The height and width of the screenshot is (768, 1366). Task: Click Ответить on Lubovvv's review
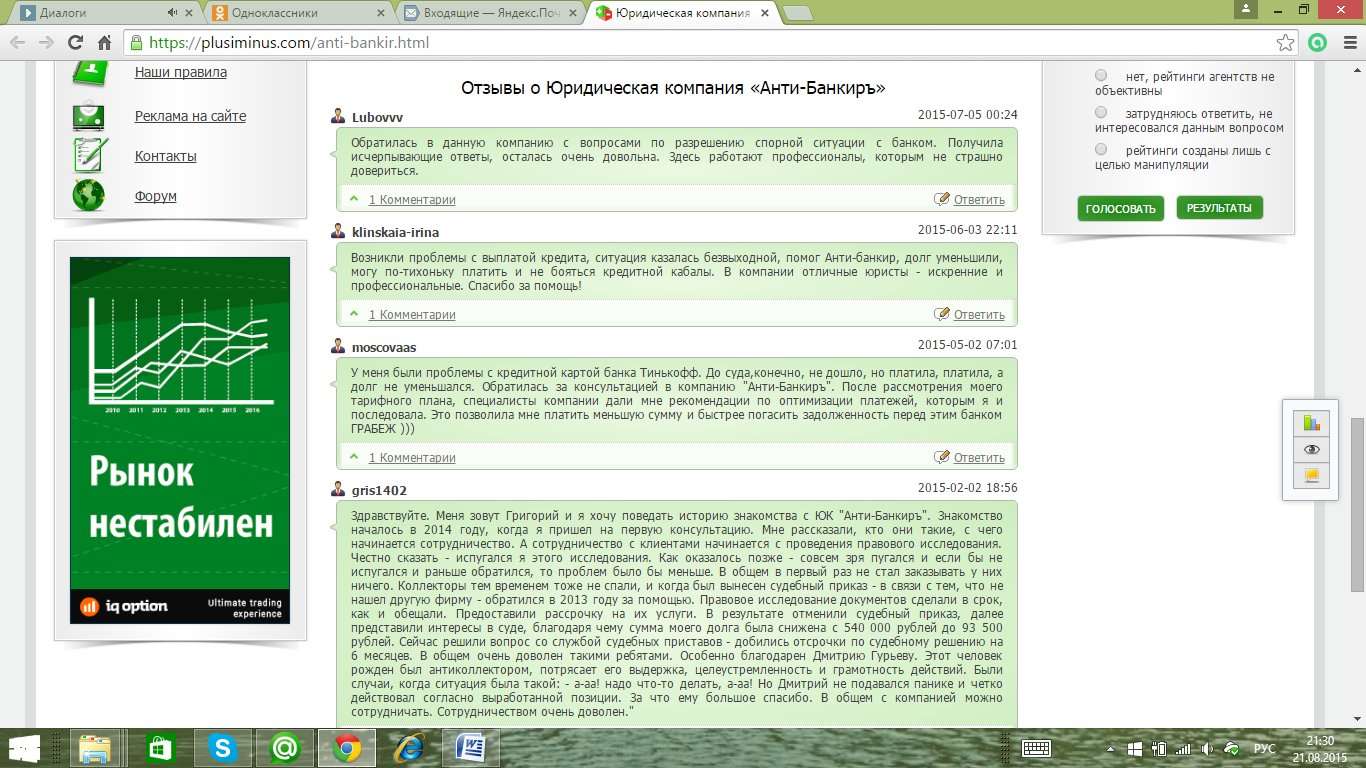click(979, 200)
